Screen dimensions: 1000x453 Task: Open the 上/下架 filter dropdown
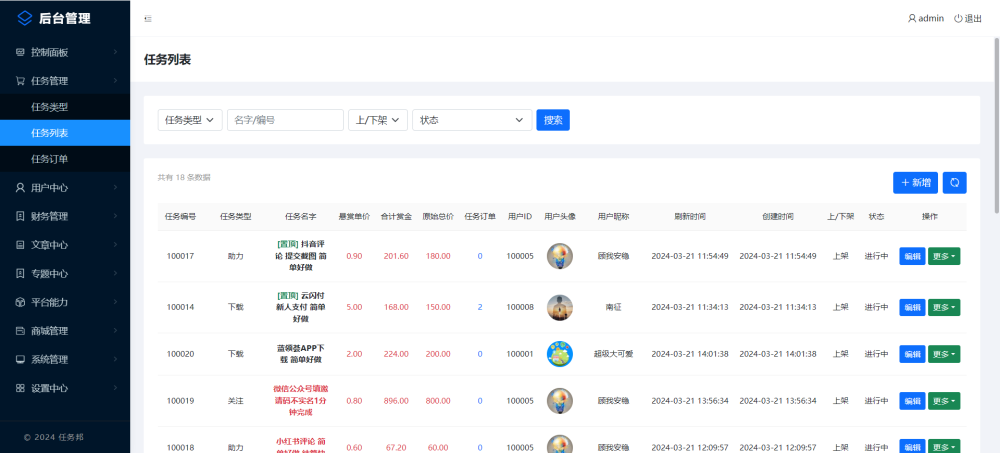point(377,120)
